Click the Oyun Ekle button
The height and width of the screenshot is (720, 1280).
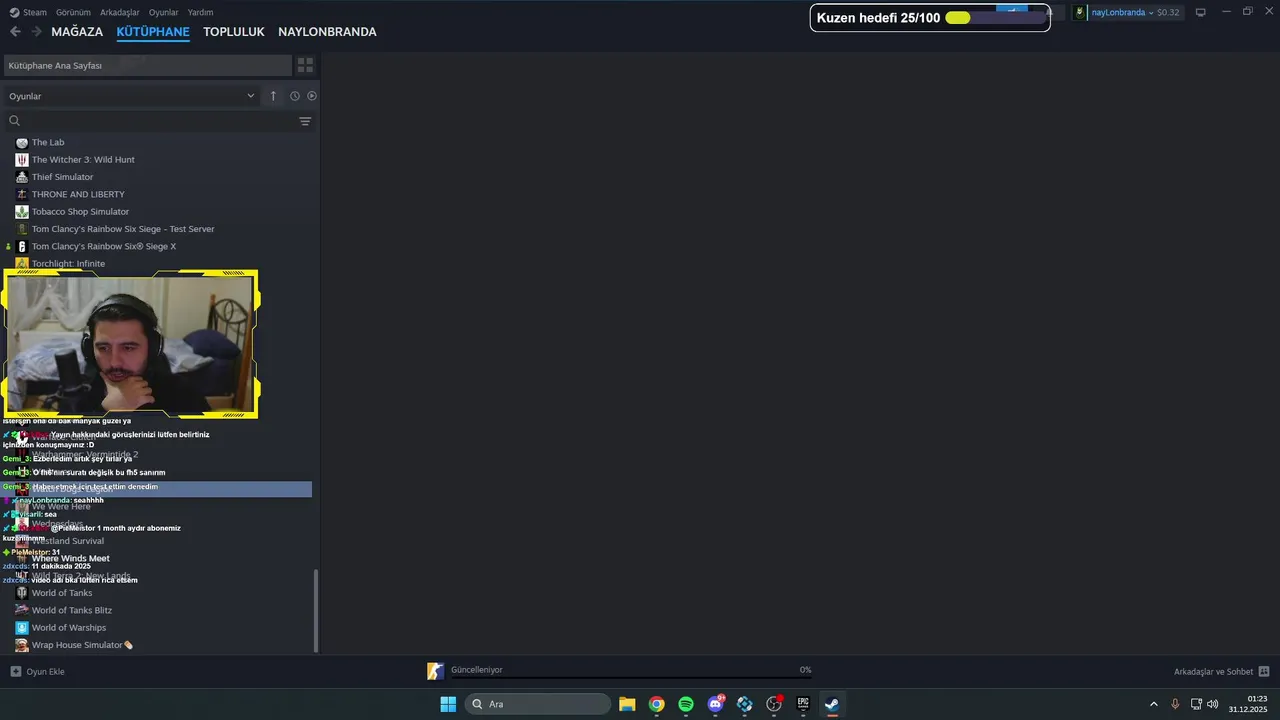click(37, 671)
